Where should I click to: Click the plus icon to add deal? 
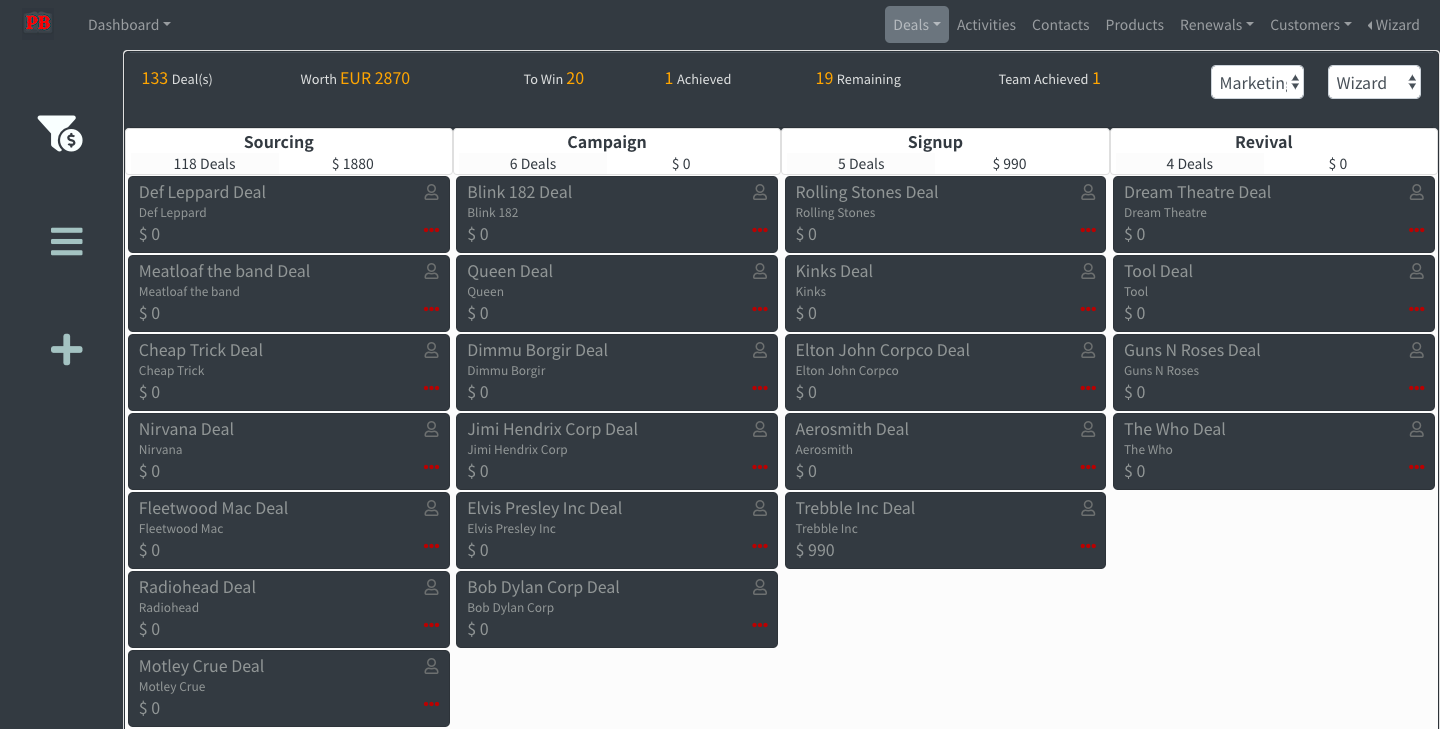[x=67, y=350]
